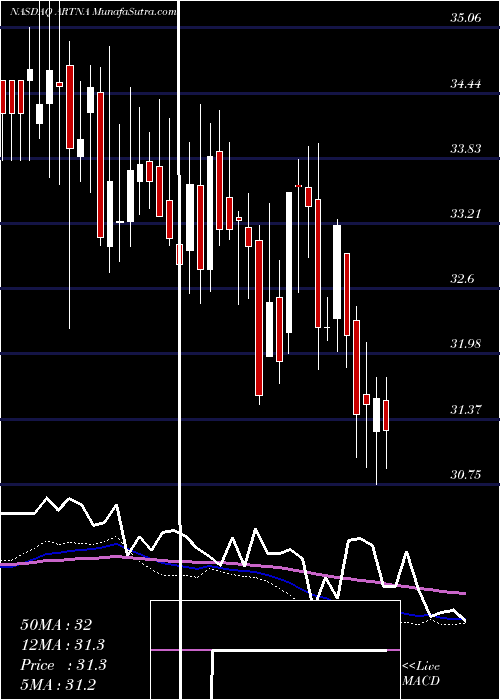Click the <<Live MACD label
Screen dimensions: 500x700
(421, 673)
